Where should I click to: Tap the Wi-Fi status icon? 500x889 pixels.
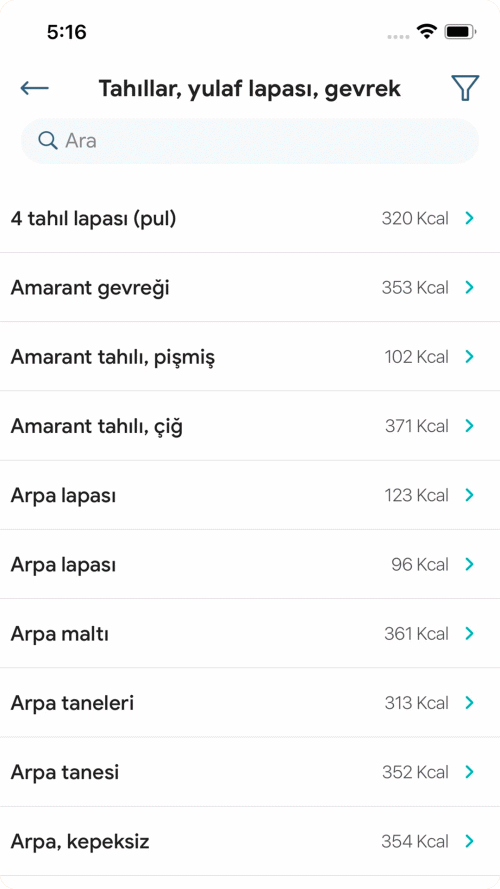pyautogui.click(x=426, y=31)
